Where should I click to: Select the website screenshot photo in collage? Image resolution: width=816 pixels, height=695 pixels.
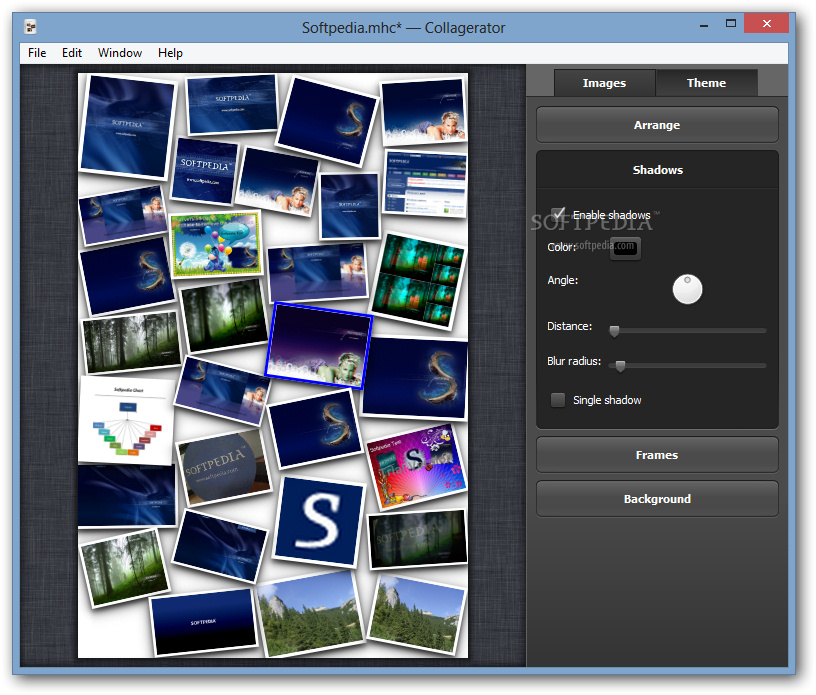tap(426, 183)
